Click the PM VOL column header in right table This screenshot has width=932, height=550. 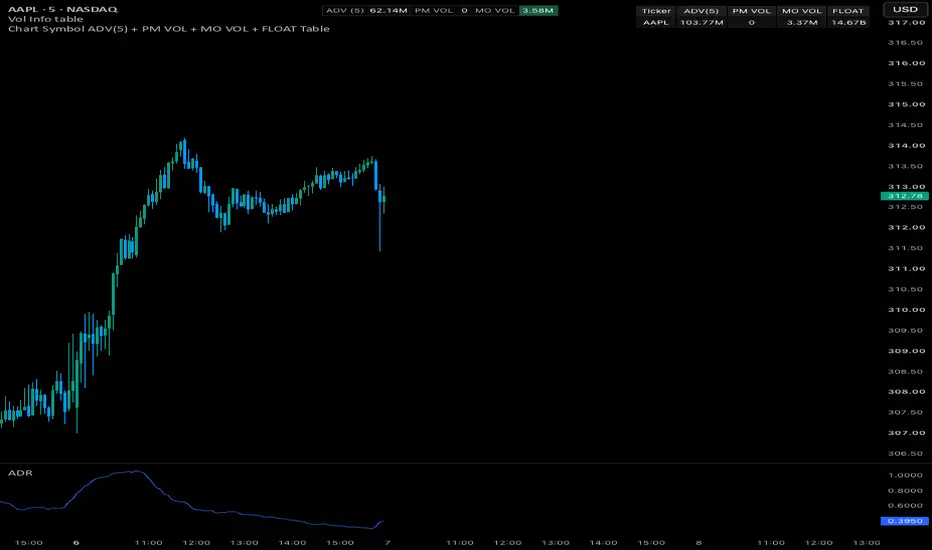click(x=751, y=11)
